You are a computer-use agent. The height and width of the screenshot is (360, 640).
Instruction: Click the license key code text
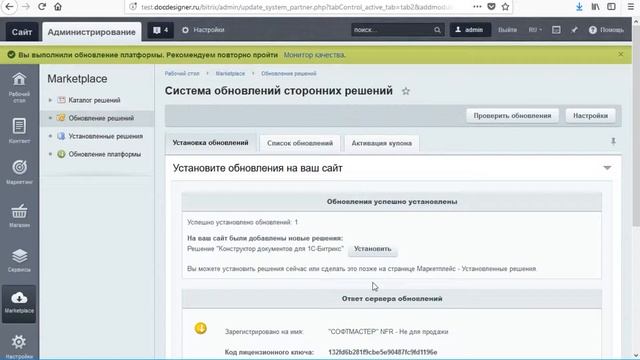(382, 352)
